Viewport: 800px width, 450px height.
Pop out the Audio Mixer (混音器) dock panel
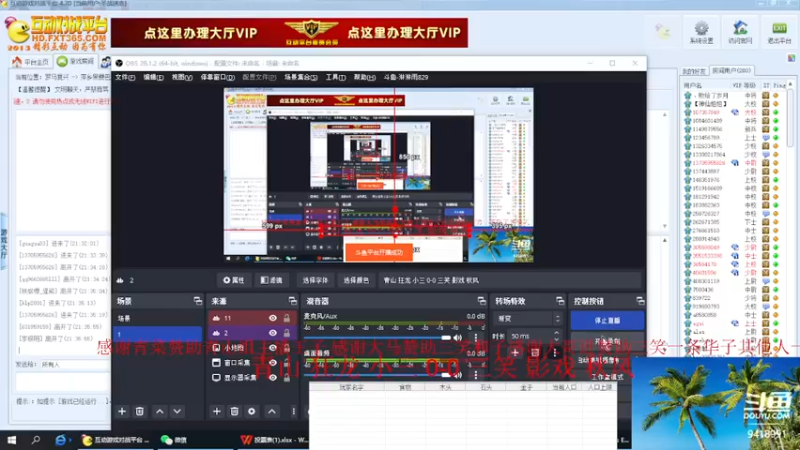[481, 301]
